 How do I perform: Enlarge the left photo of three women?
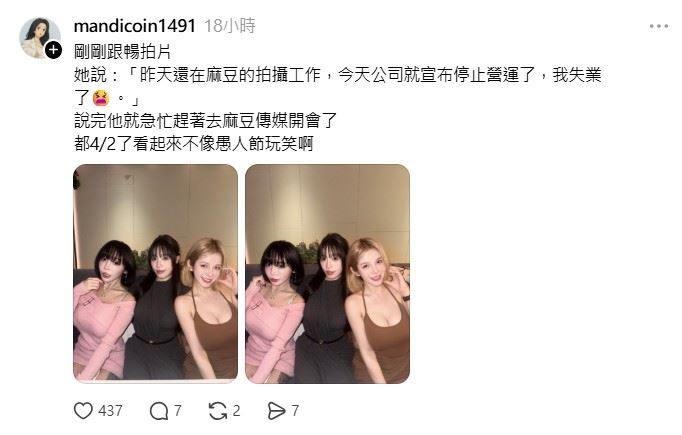tap(156, 274)
